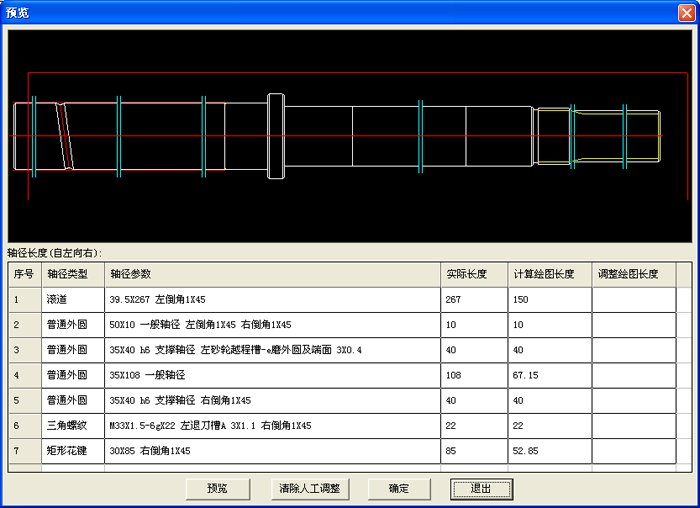Select the 轴径类型 column header
The width and height of the screenshot is (700, 508).
click(x=73, y=274)
